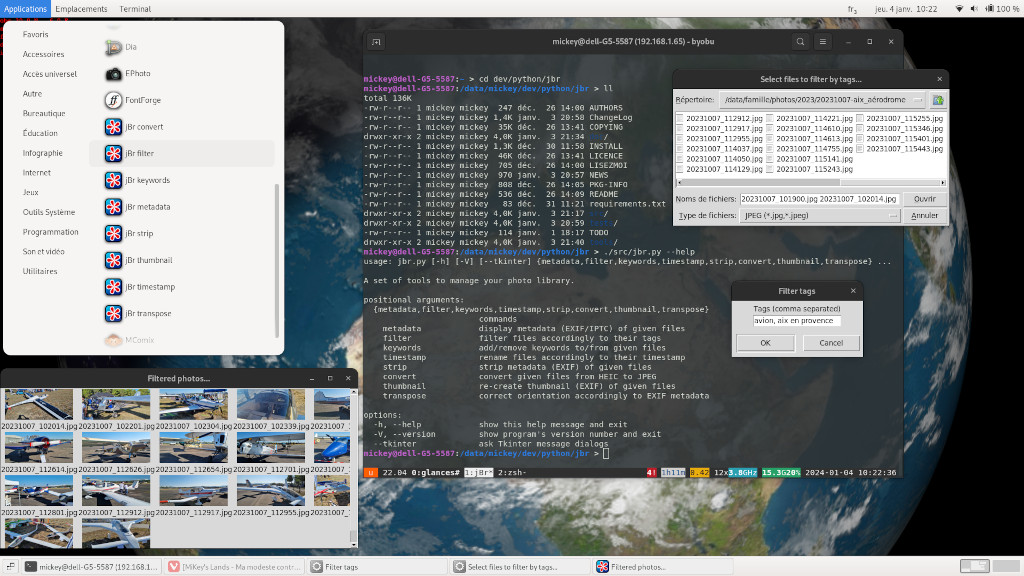Click right arrow of file list scrollbar
Viewport: 1024px width, 576px height.
click(x=942, y=183)
